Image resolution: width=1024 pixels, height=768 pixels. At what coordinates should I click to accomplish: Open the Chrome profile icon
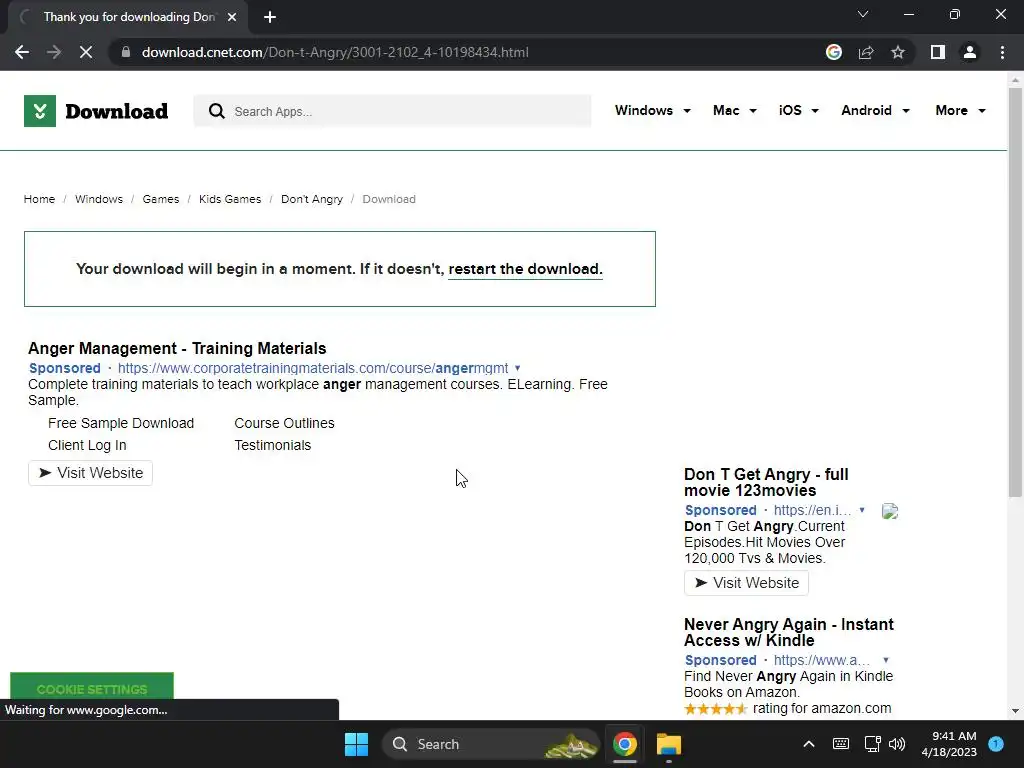(x=970, y=52)
